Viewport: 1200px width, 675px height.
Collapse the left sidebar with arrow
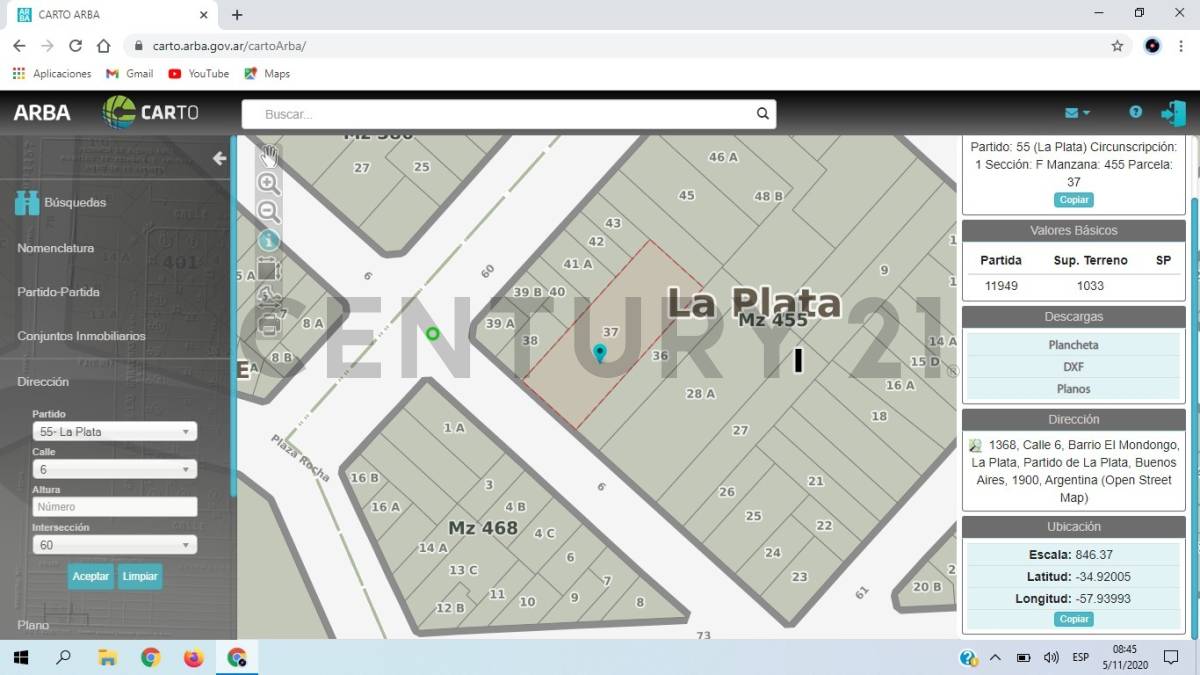[x=219, y=158]
